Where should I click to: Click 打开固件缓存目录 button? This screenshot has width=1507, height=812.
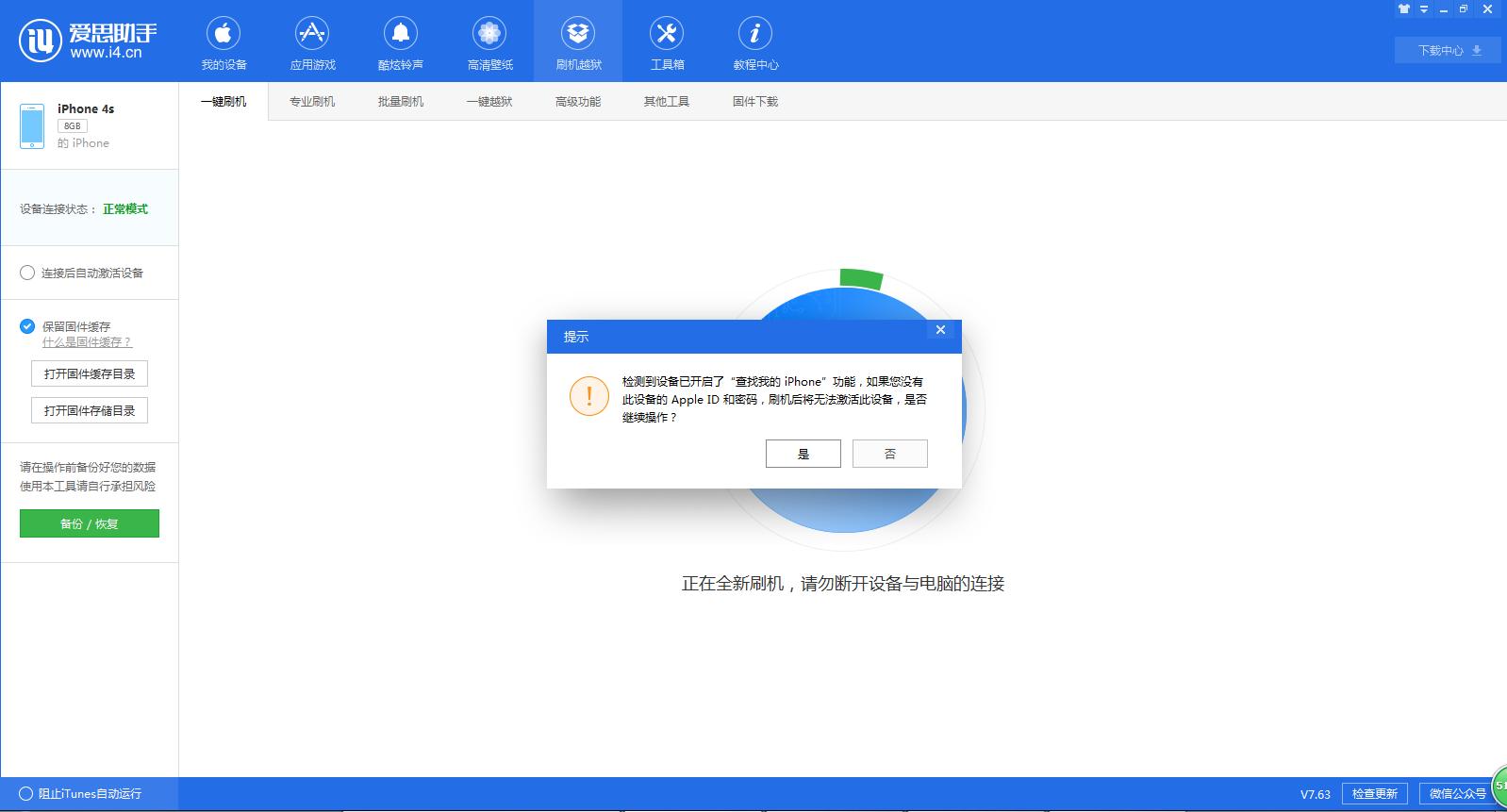tap(90, 373)
